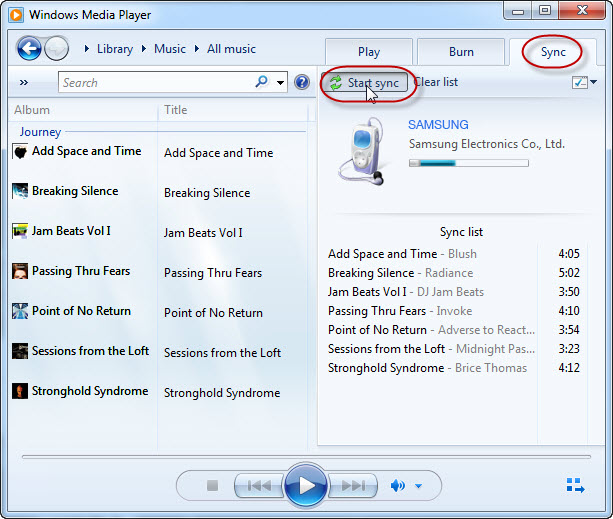Minimize the Windows Media Player window
This screenshot has width=613, height=519.
point(518,11)
